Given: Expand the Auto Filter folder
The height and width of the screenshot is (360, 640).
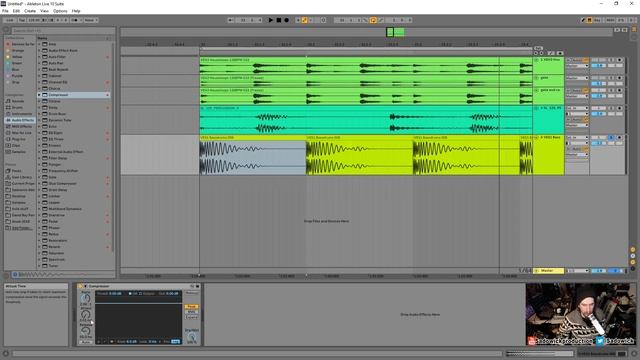Looking at the screenshot, I should pyautogui.click(x=40, y=57).
